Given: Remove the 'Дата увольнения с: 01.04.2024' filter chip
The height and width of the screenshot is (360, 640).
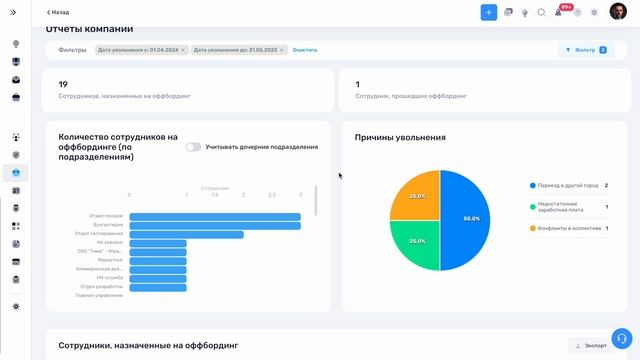Looking at the screenshot, I should coord(183,50).
